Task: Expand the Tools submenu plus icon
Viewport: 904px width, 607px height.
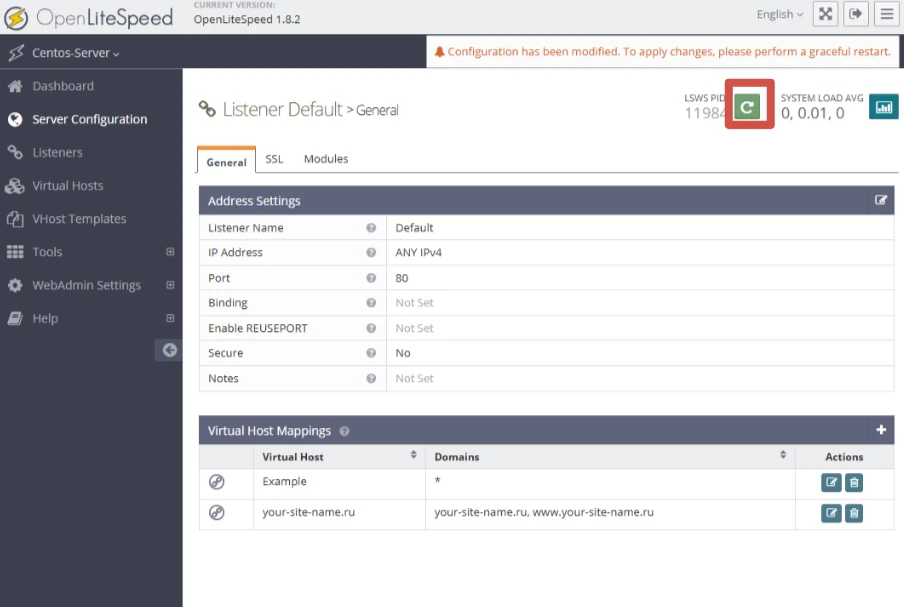Action: [x=170, y=252]
